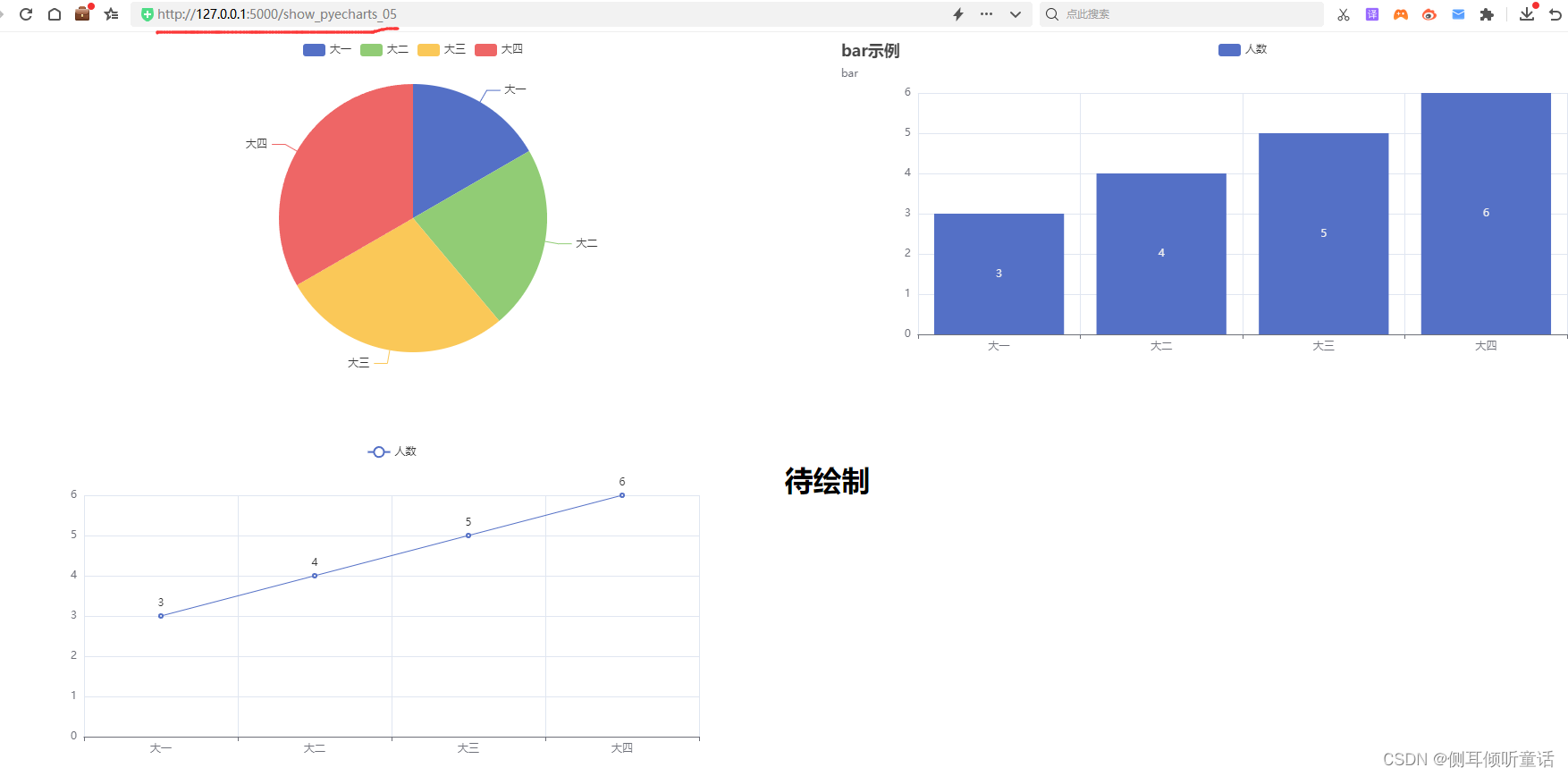Open the downloads arrow icon
Screen dimensions: 1568x776
click(1527, 13)
